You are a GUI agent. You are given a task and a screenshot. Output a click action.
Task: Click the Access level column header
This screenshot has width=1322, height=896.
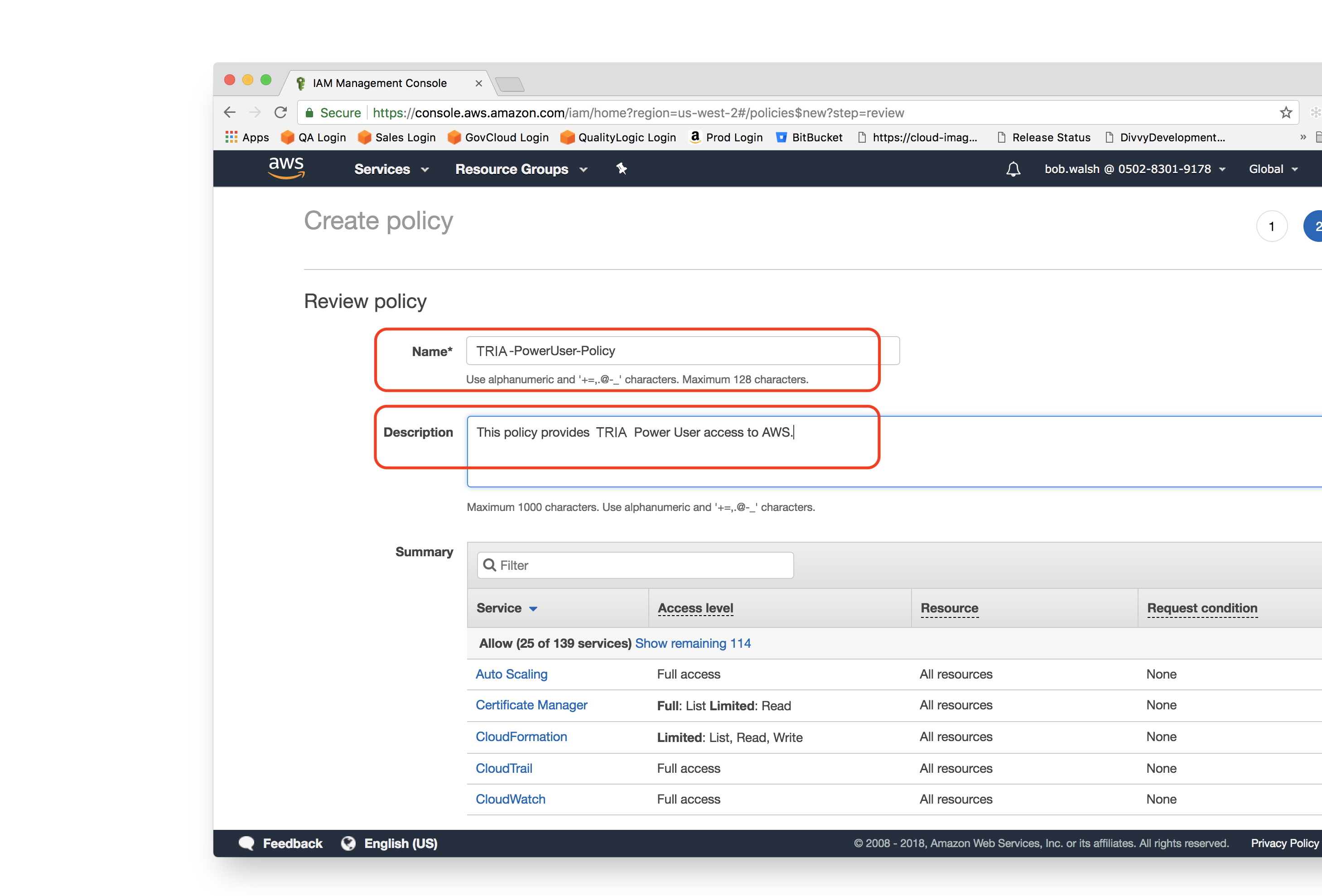(695, 607)
